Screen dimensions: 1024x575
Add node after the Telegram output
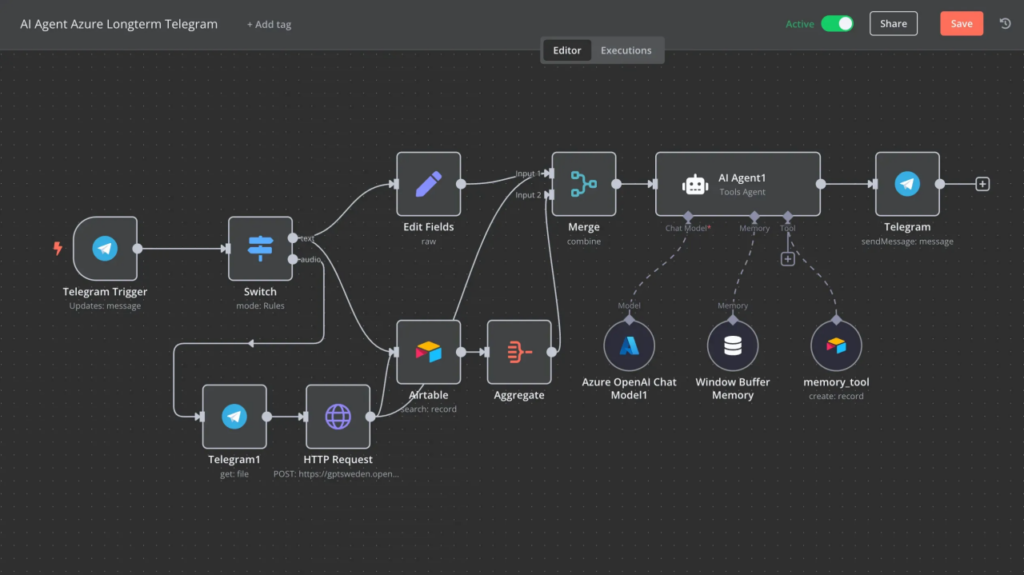click(x=982, y=184)
